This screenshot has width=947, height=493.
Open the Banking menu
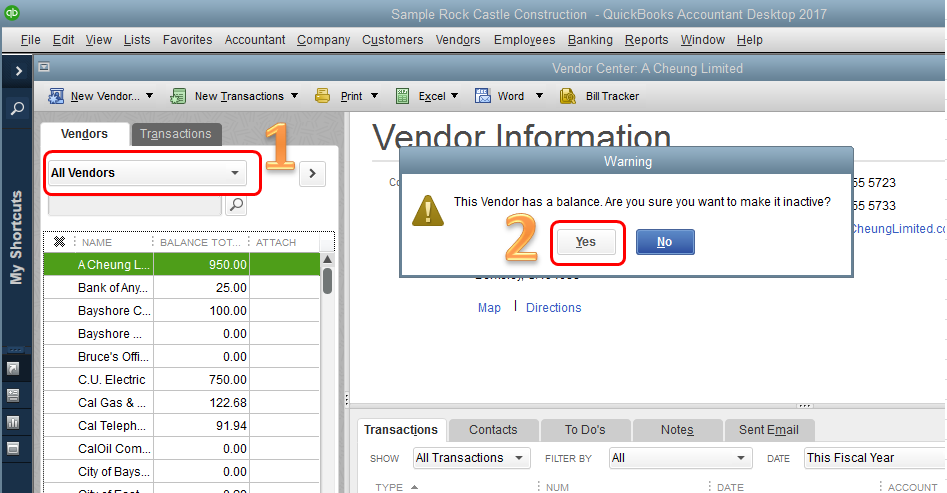click(x=590, y=40)
